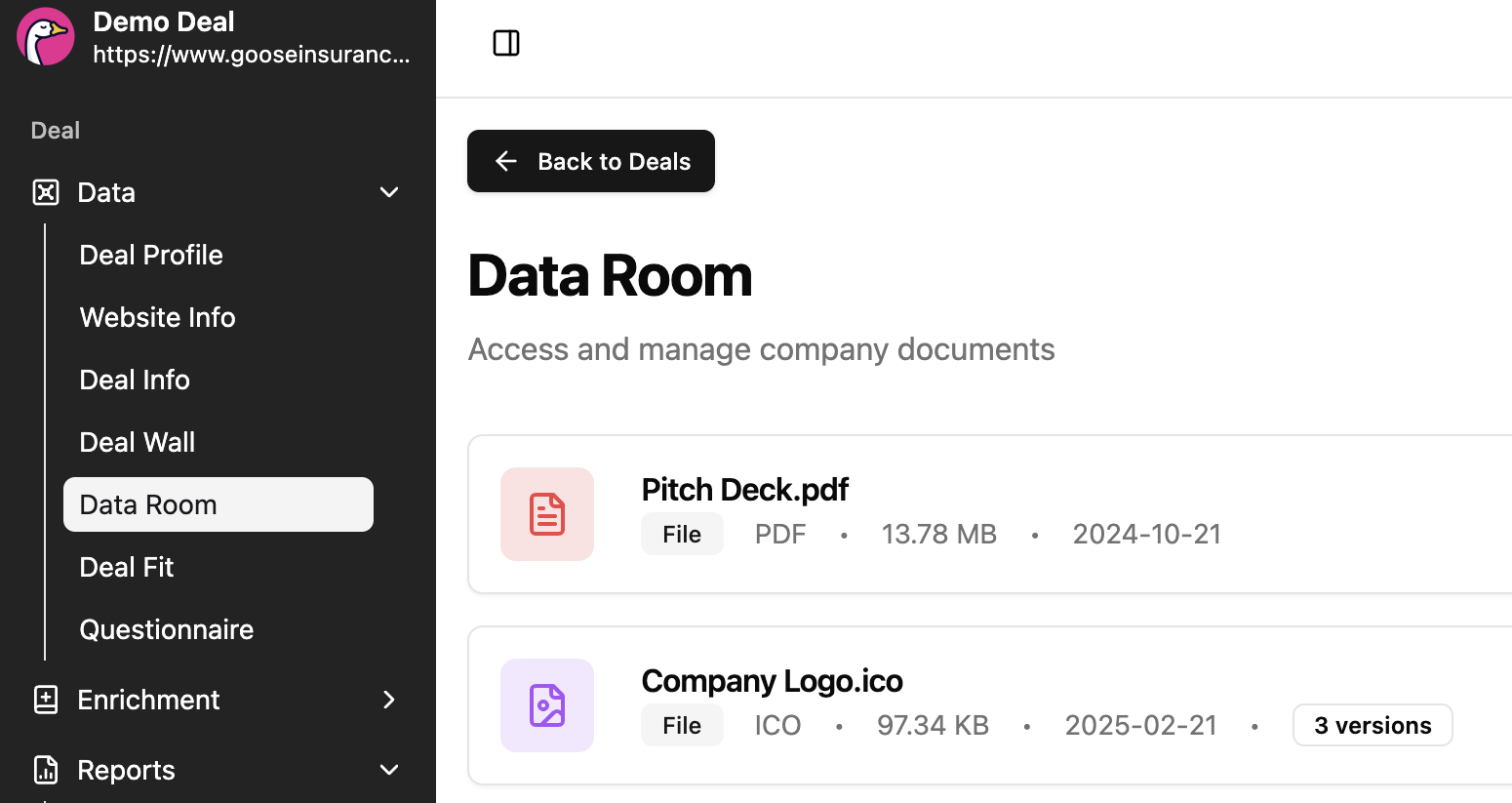Image resolution: width=1512 pixels, height=803 pixels.
Task: Navigate to Website Info page
Action: coord(157,317)
